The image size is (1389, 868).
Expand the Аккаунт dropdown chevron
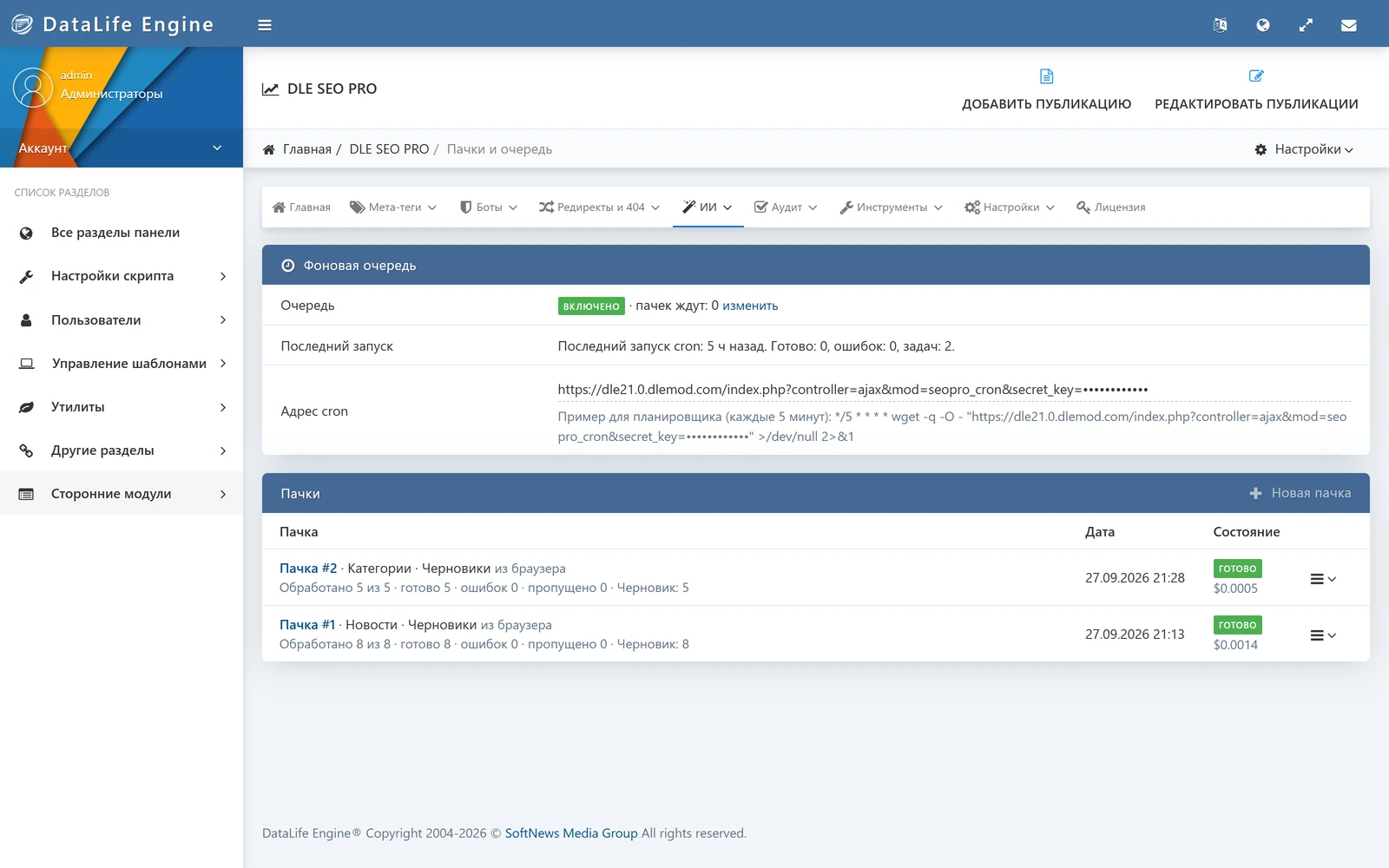pos(217,148)
